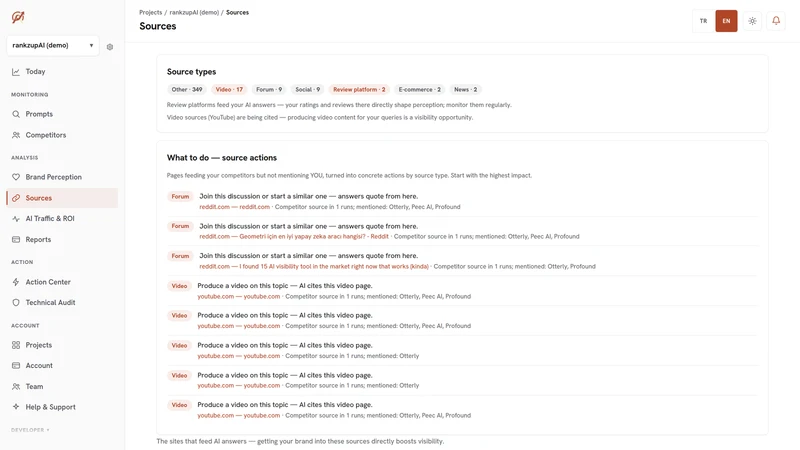Click the Projects grid icon
800x450 pixels.
point(16,345)
